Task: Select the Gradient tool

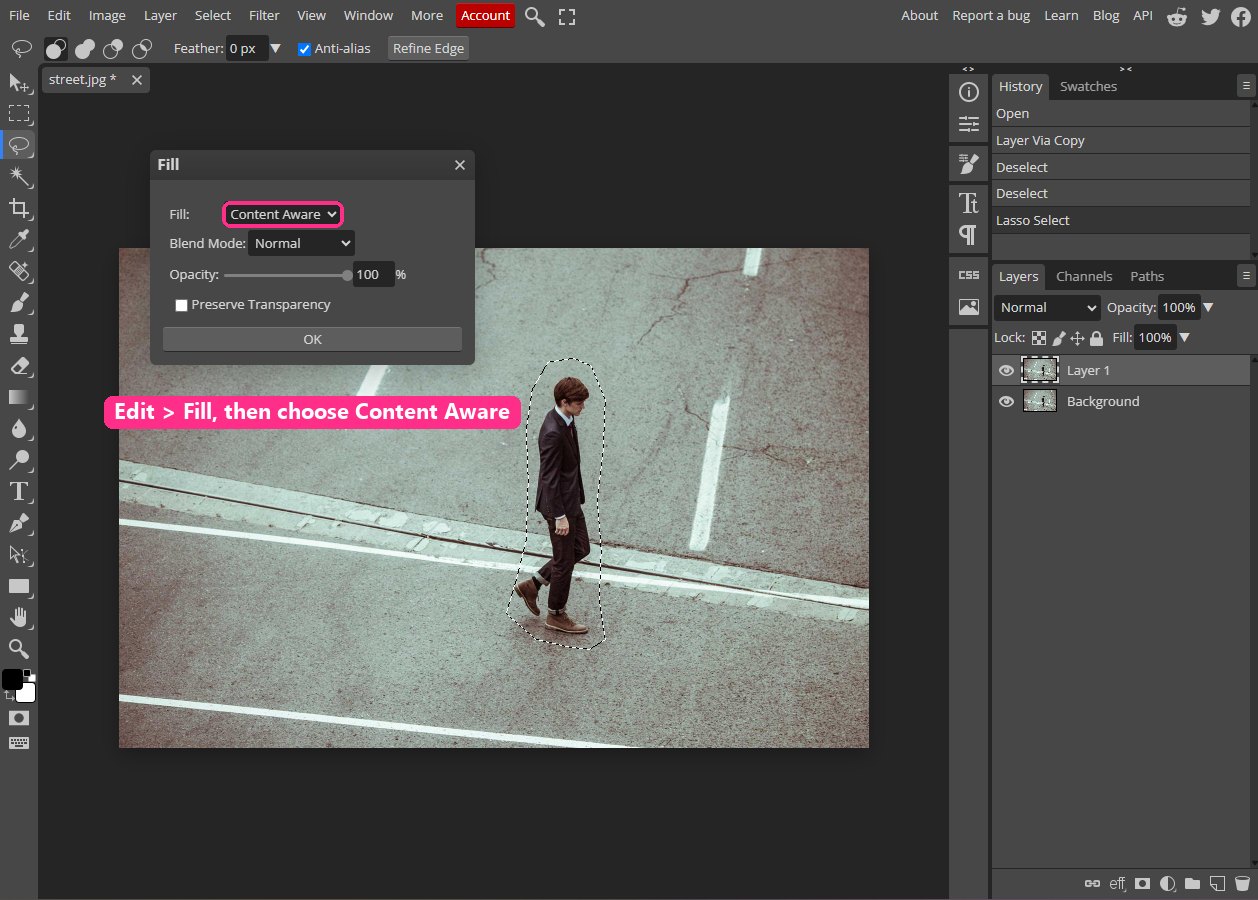Action: (x=19, y=397)
